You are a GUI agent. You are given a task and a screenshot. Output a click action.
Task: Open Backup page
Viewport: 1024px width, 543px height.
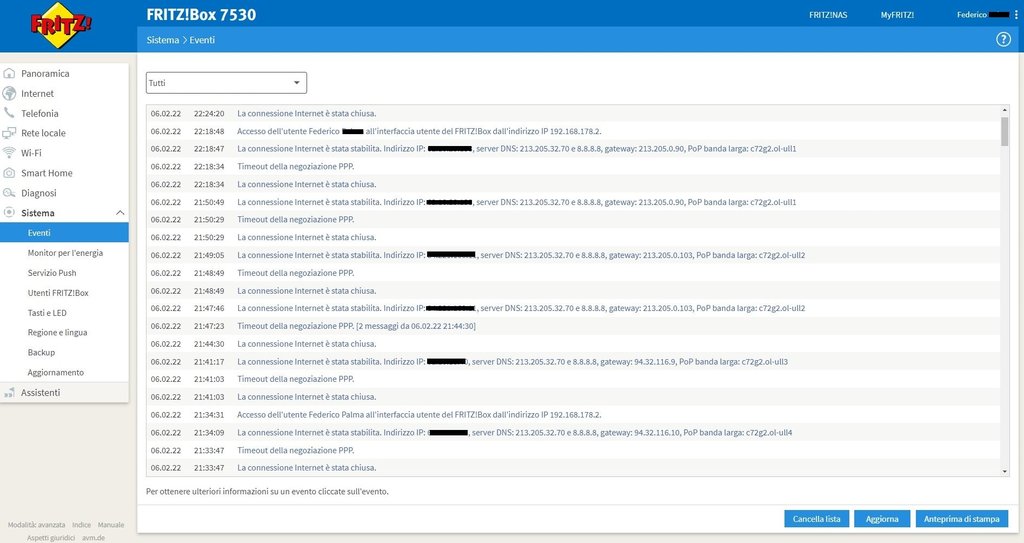coord(41,352)
